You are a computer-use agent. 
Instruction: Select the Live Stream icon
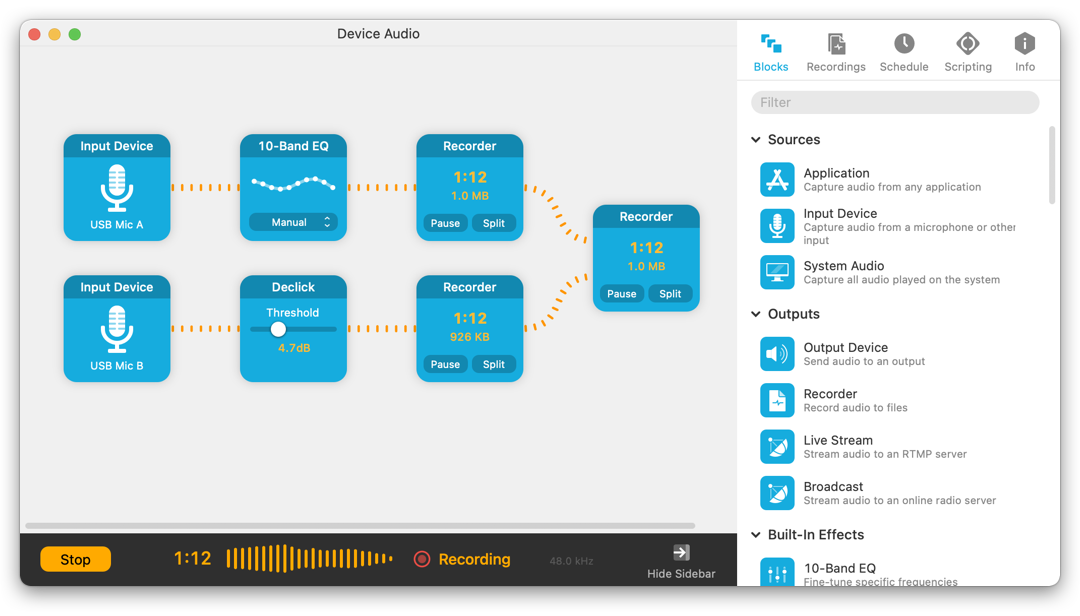click(777, 446)
